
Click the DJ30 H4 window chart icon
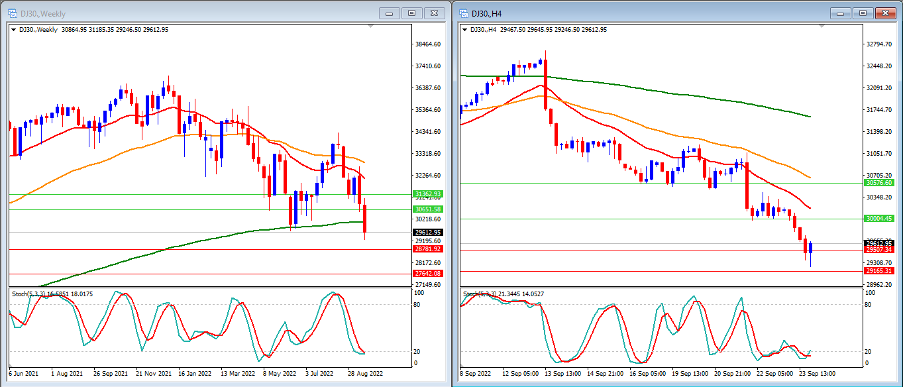tap(464, 13)
